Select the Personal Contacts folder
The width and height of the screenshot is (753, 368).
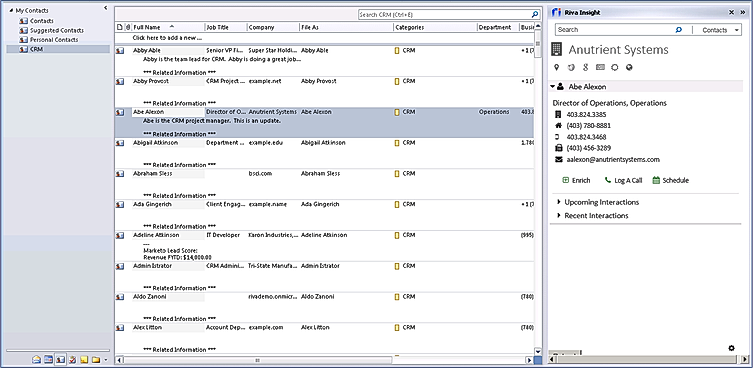[54, 40]
